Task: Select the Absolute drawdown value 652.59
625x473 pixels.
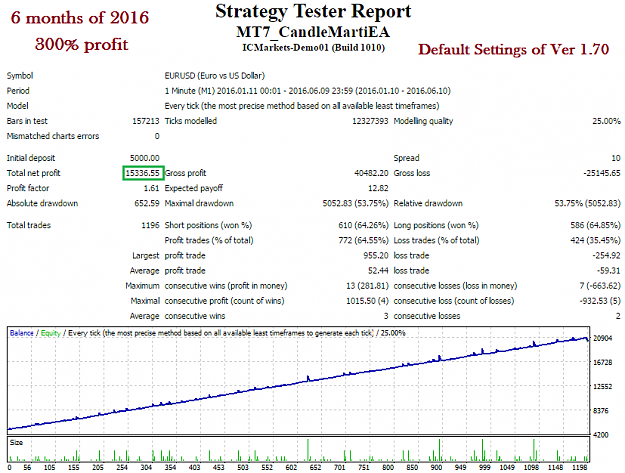Action: point(147,204)
